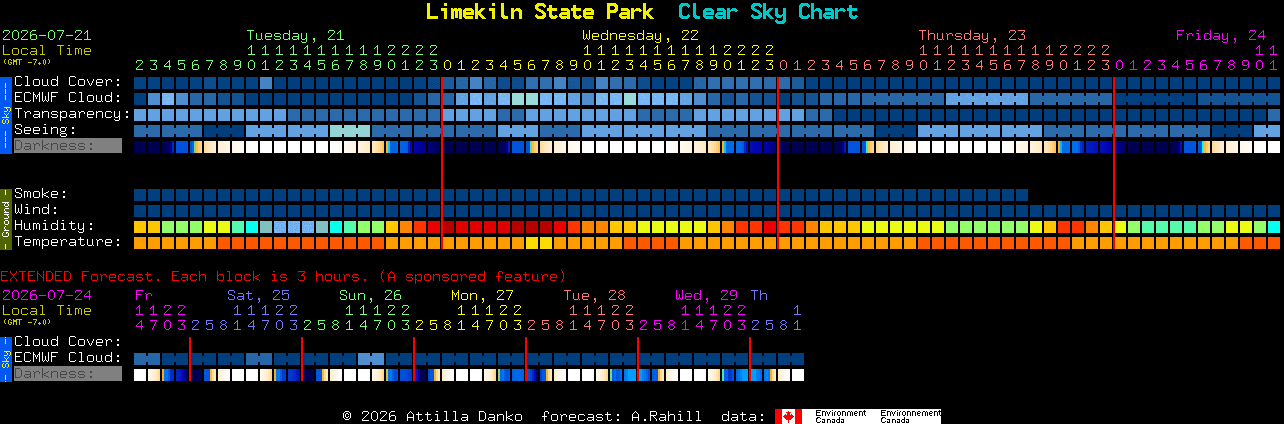Screen dimensions: 1284x424
Task: Click the Wednesday, 22 day header
Action: [641, 35]
